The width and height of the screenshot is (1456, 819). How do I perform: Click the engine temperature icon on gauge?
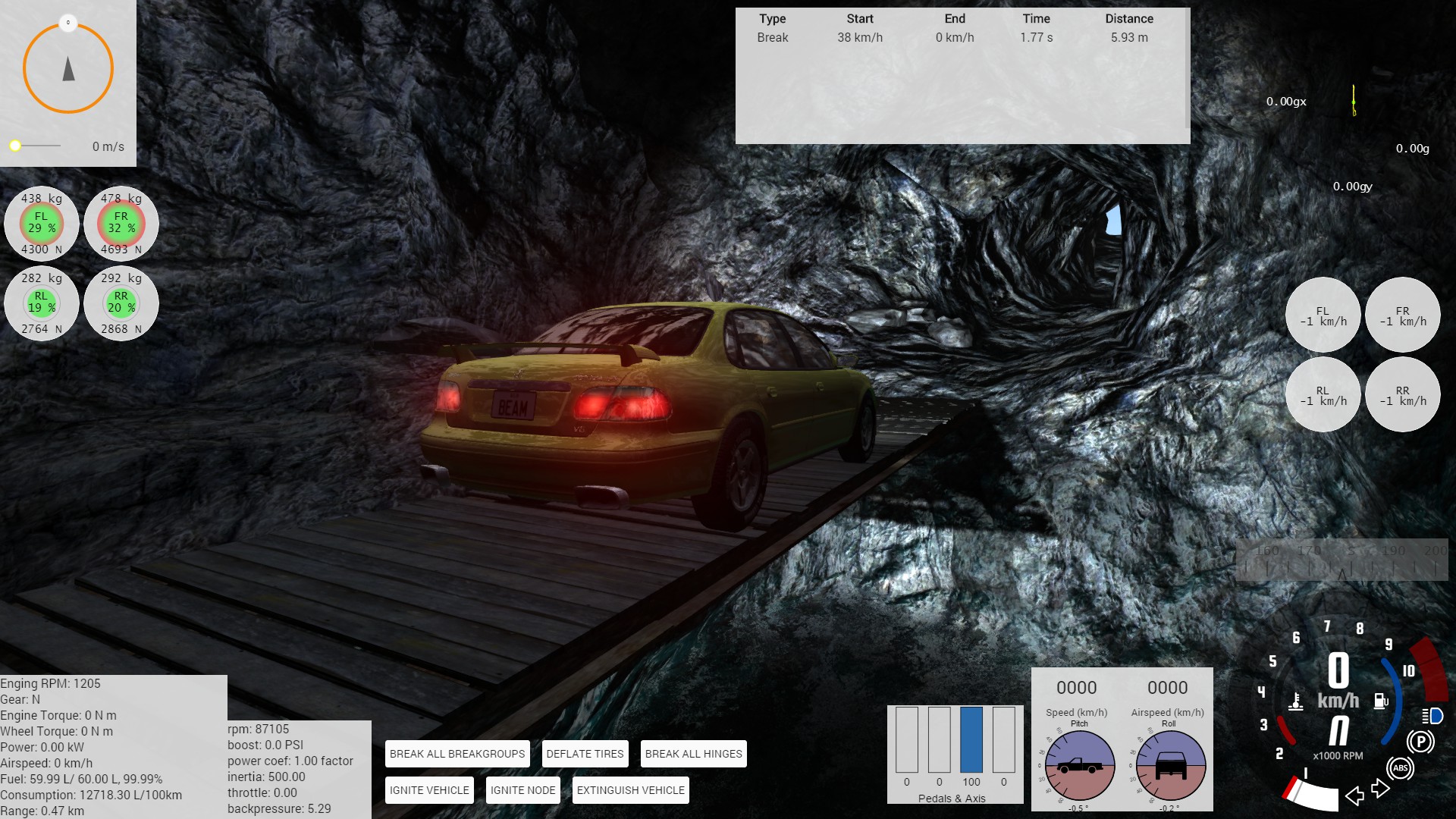[x=1296, y=701]
